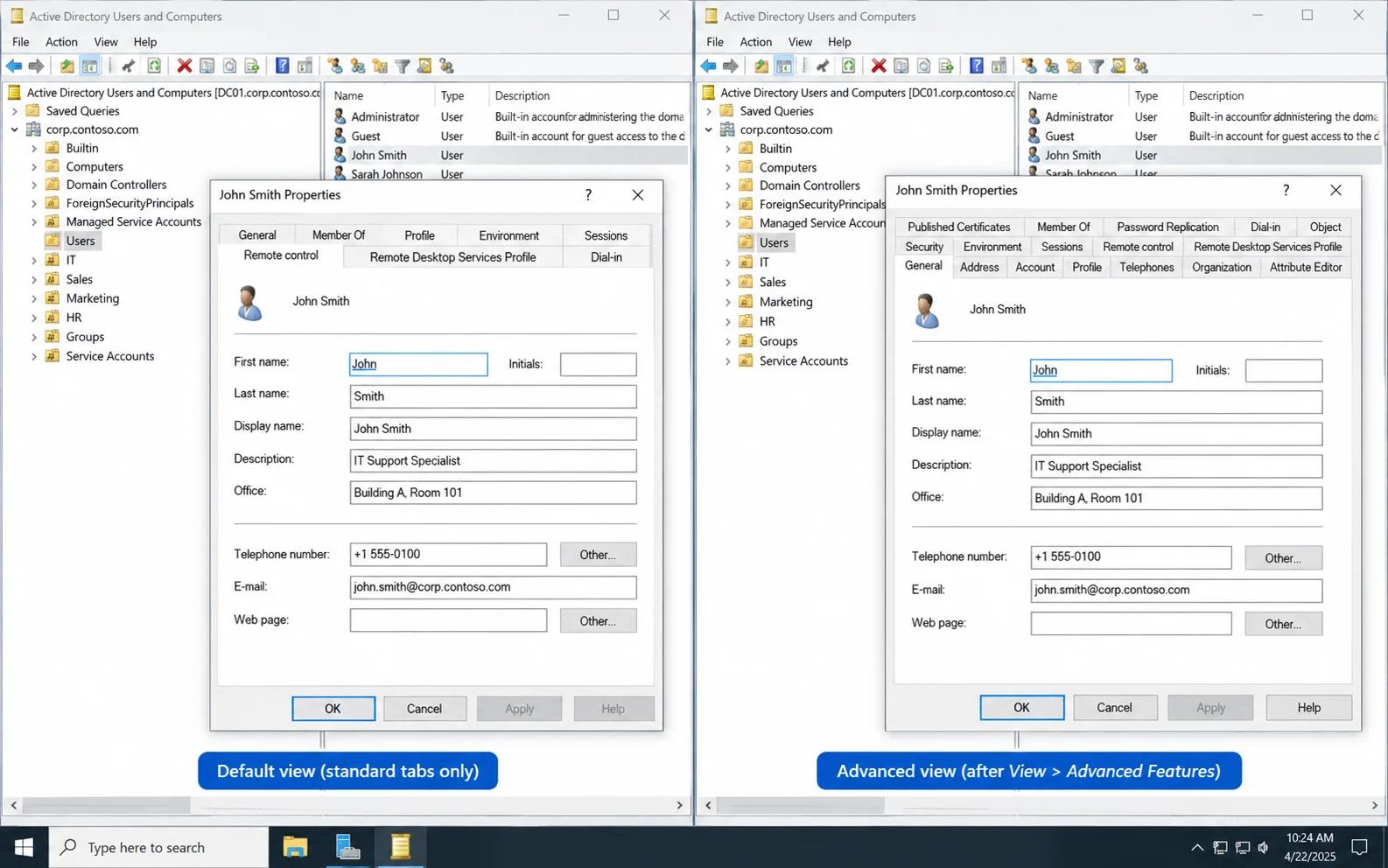The height and width of the screenshot is (868, 1388).
Task: Click the Windows Start button
Action: click(24, 847)
